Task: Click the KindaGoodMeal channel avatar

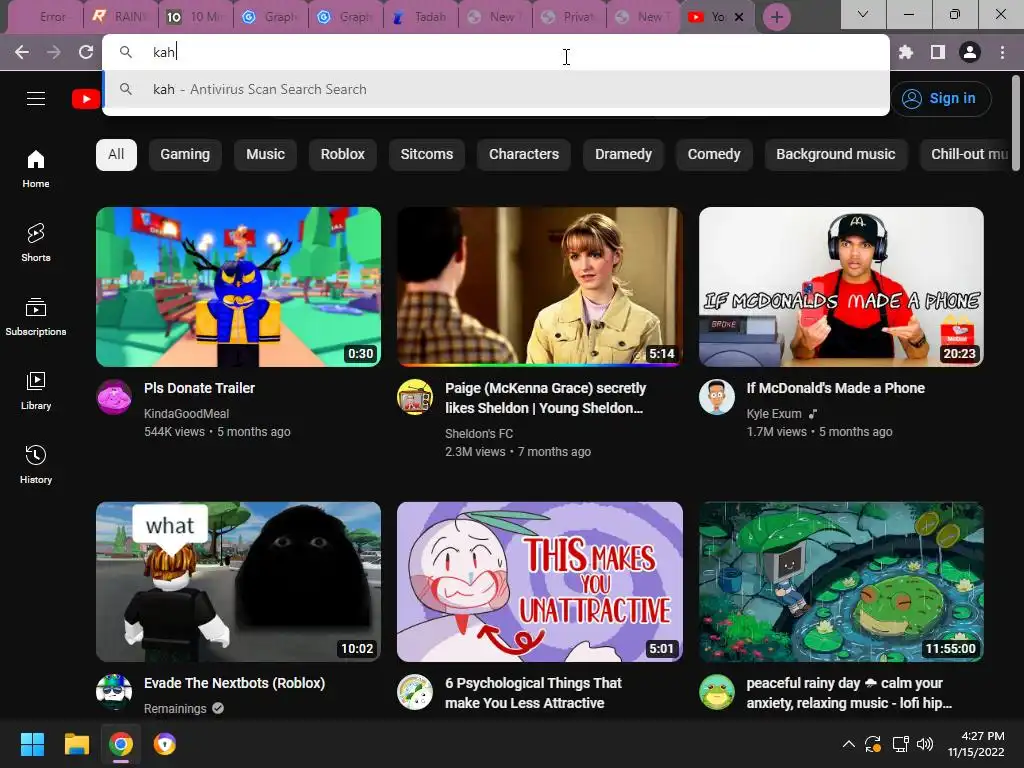Action: point(114,397)
